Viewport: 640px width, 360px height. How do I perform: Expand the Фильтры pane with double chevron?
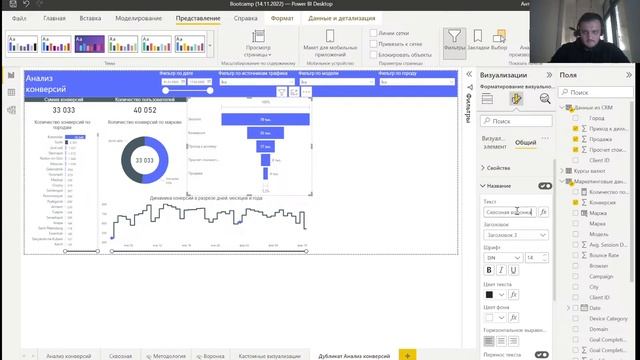(x=469, y=74)
